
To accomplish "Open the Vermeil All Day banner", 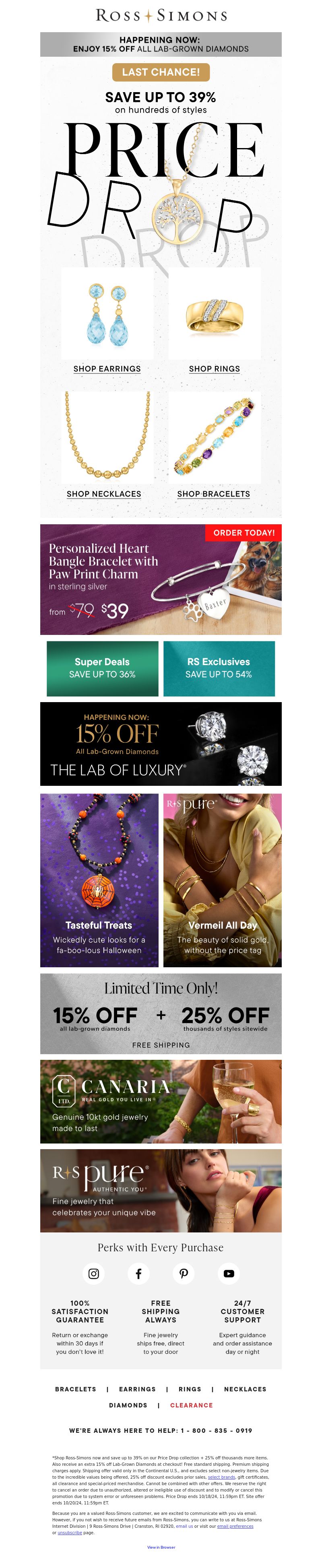I will pyautogui.click(x=223, y=880).
